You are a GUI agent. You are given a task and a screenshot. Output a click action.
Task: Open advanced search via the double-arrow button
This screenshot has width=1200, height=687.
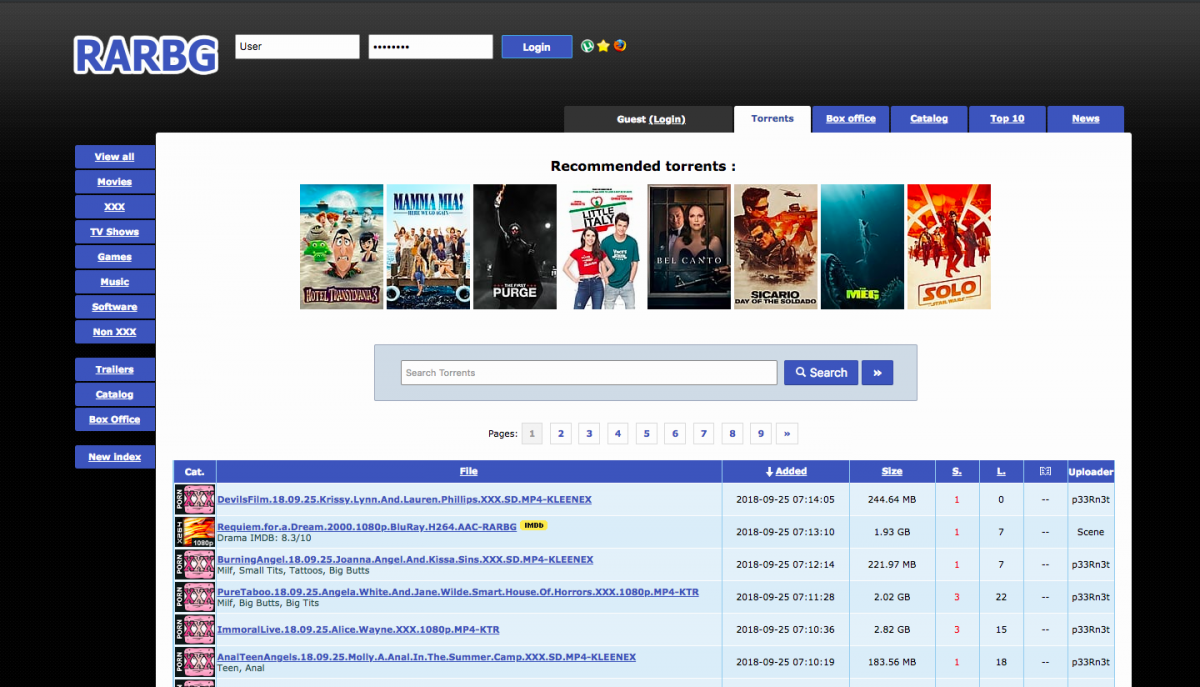pyautogui.click(x=877, y=372)
